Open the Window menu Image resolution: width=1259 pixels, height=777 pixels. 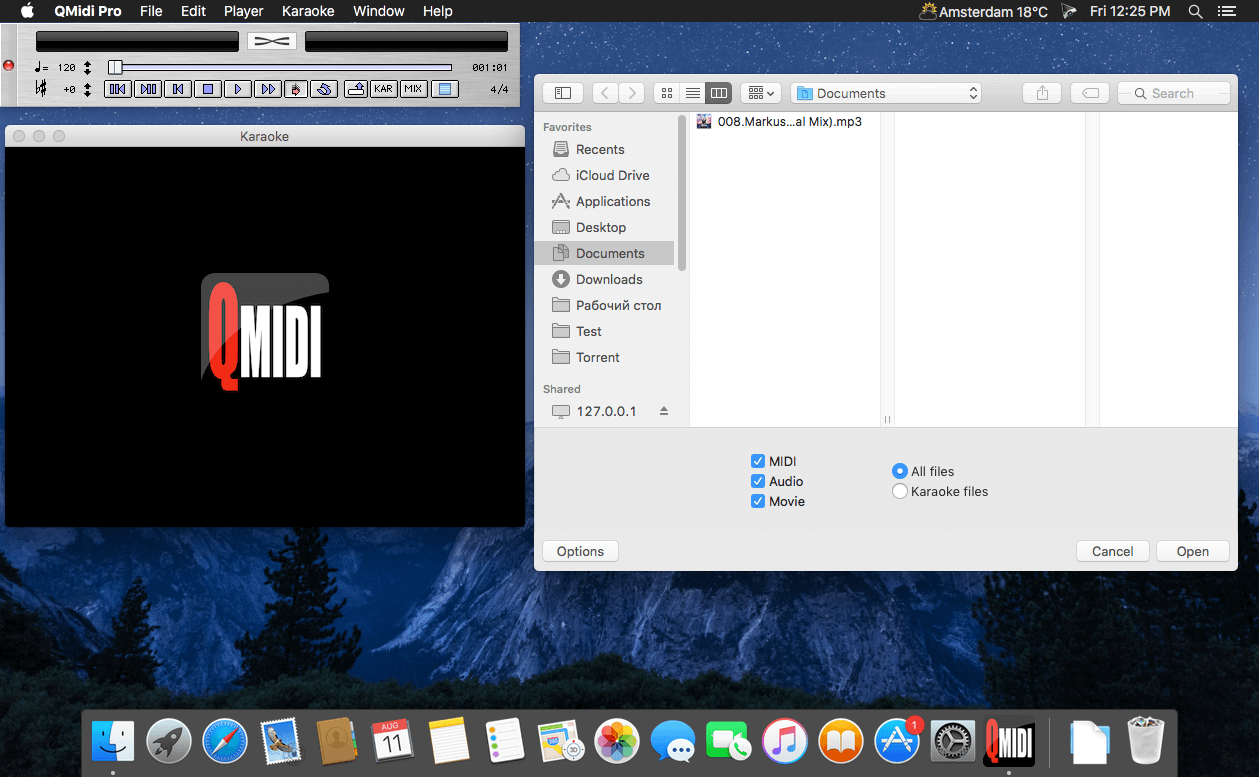pyautogui.click(x=379, y=11)
